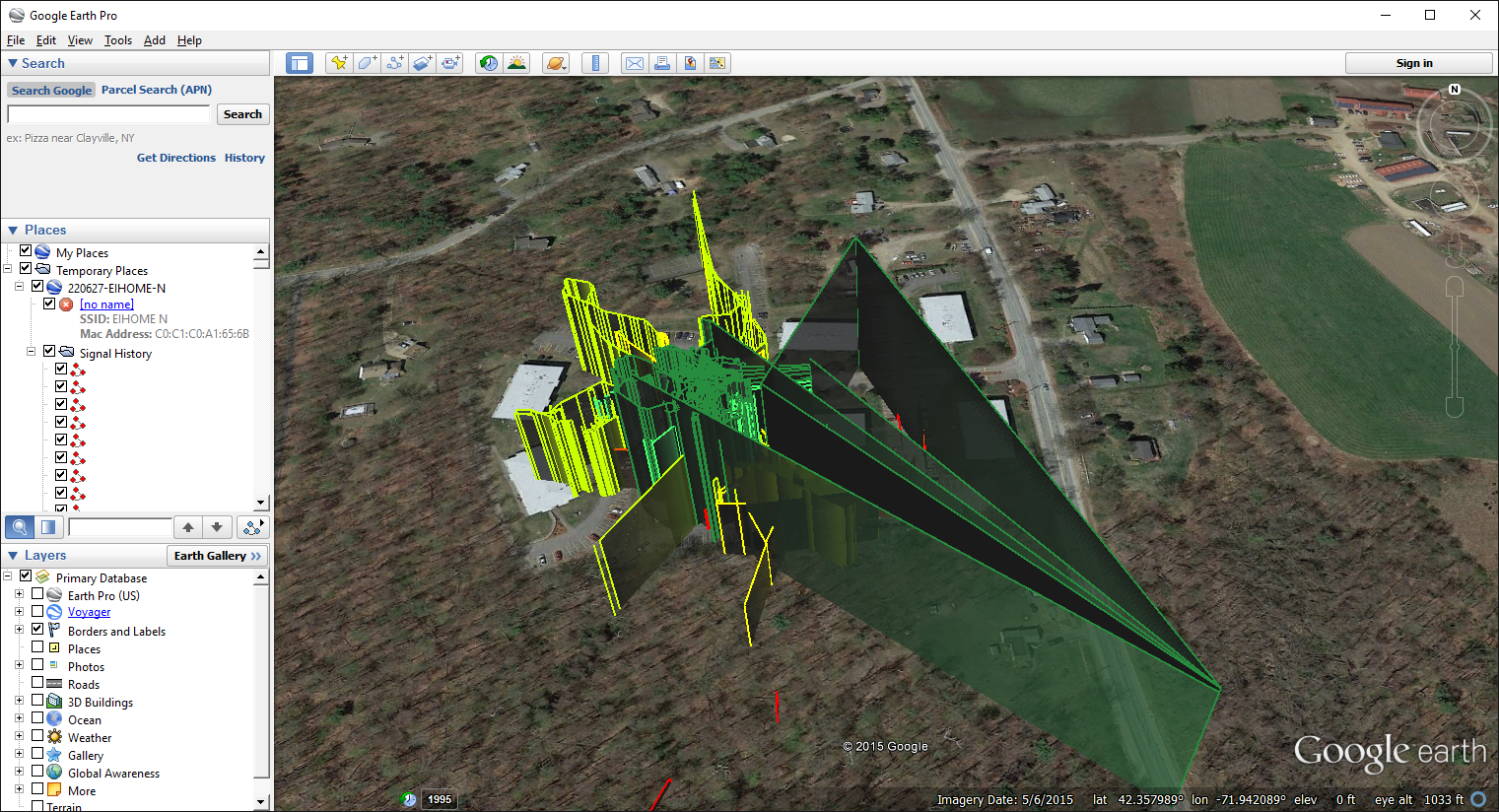1499x812 pixels.
Task: Open the [no name] placemark link
Action: 106,304
